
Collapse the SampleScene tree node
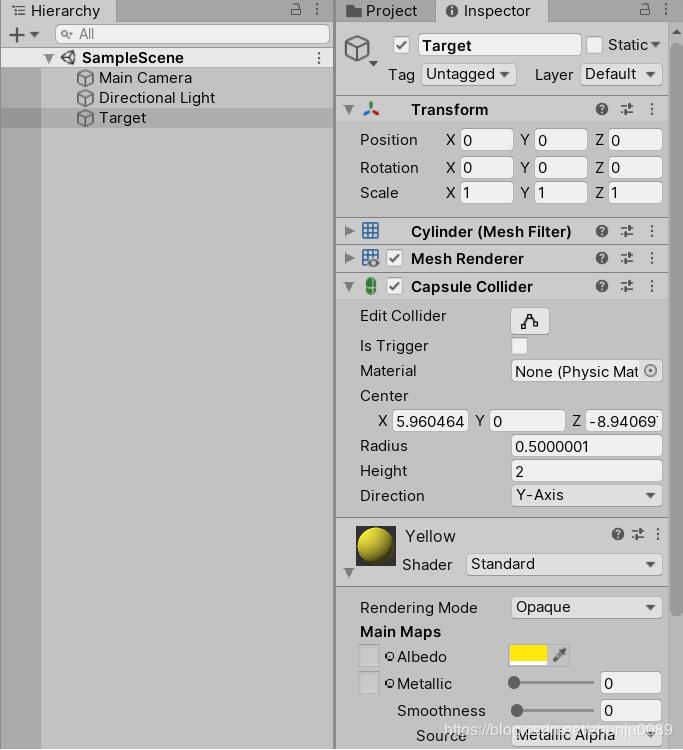pos(48,58)
